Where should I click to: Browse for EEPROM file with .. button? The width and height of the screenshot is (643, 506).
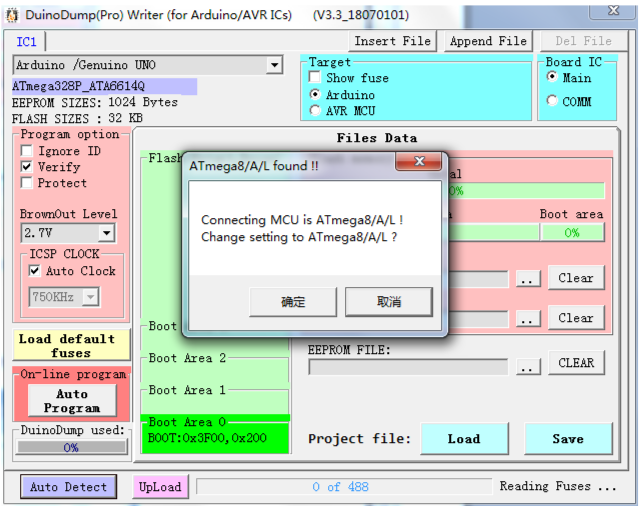pos(527,367)
